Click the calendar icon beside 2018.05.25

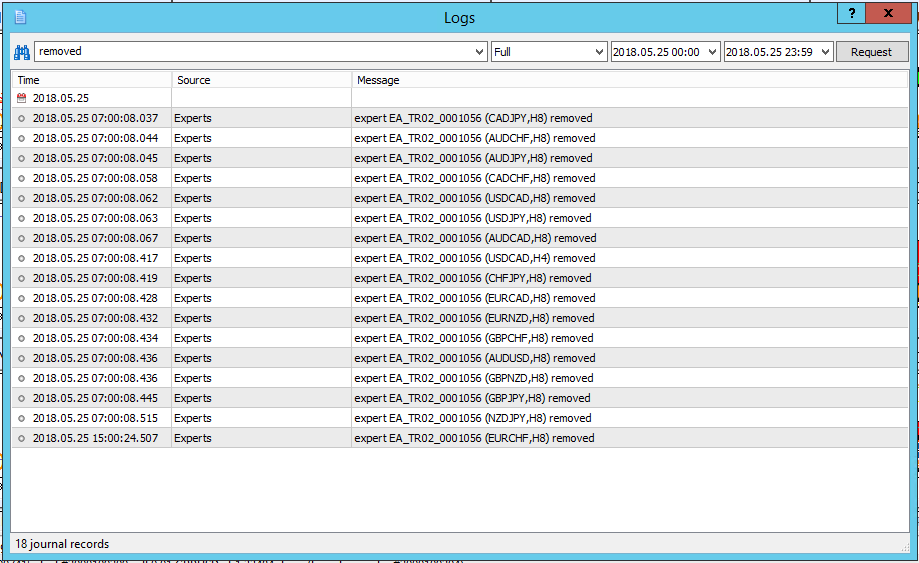tap(22, 98)
